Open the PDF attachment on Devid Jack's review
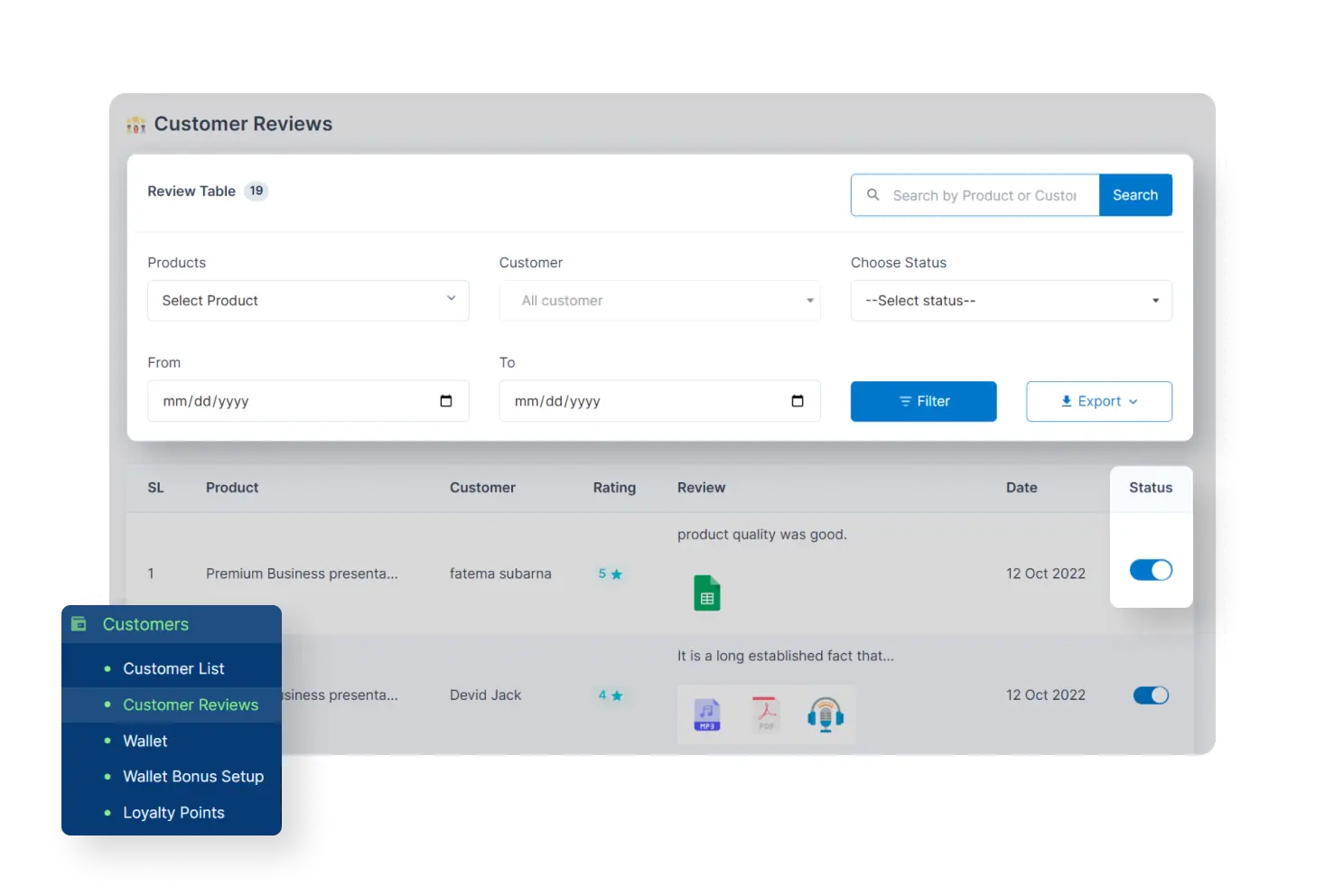 tap(766, 714)
